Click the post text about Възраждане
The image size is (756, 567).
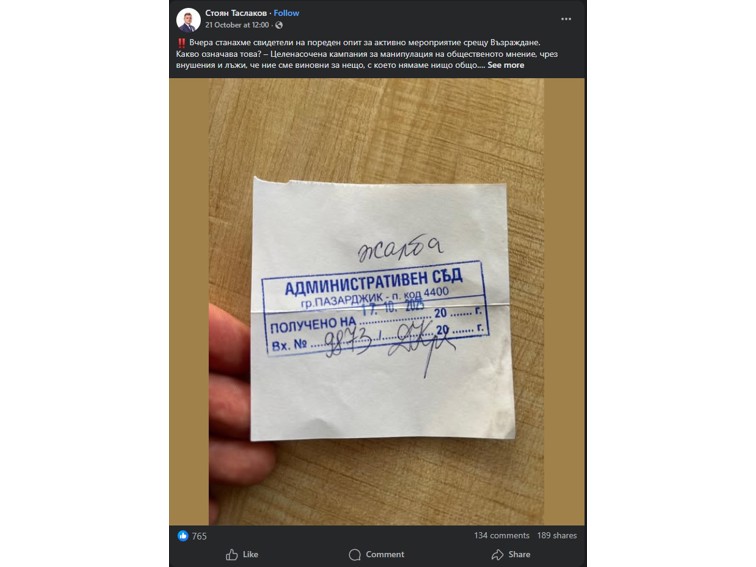[x=367, y=54]
